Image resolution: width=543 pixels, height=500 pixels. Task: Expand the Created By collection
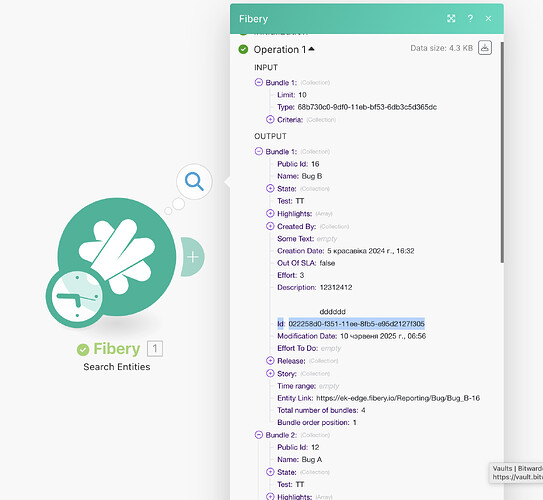[270, 226]
